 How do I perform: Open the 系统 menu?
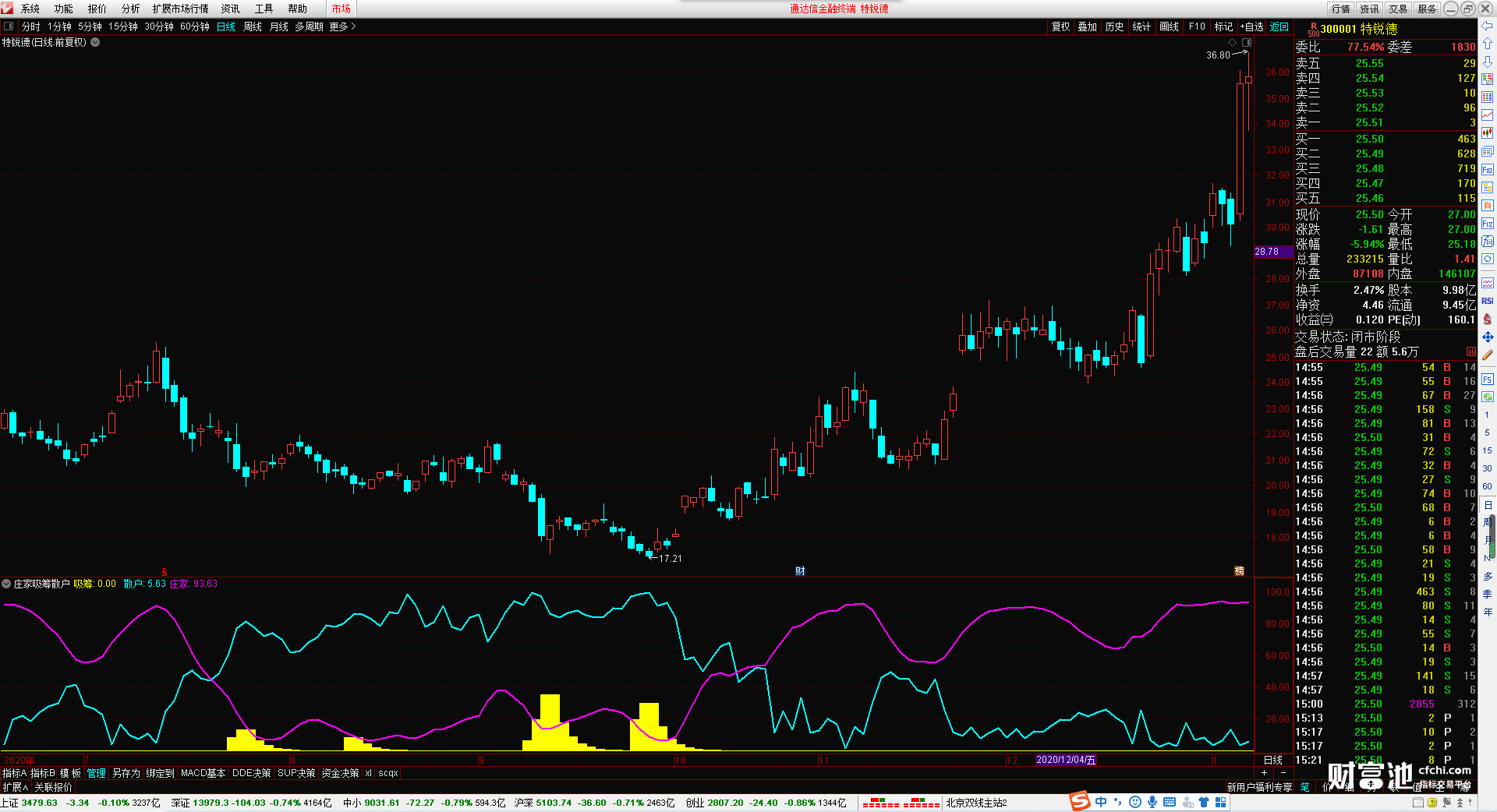pyautogui.click(x=30, y=9)
